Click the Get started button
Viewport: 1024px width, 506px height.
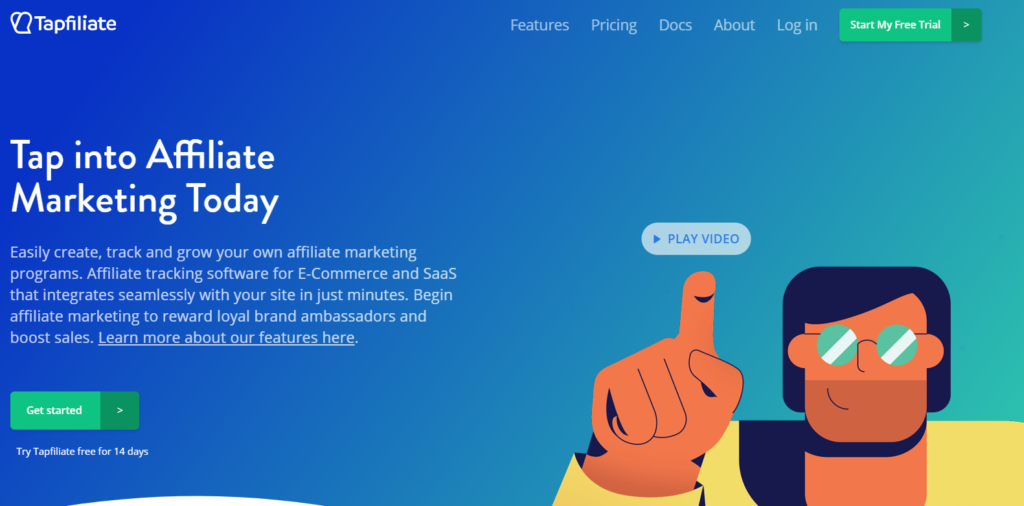click(x=56, y=411)
